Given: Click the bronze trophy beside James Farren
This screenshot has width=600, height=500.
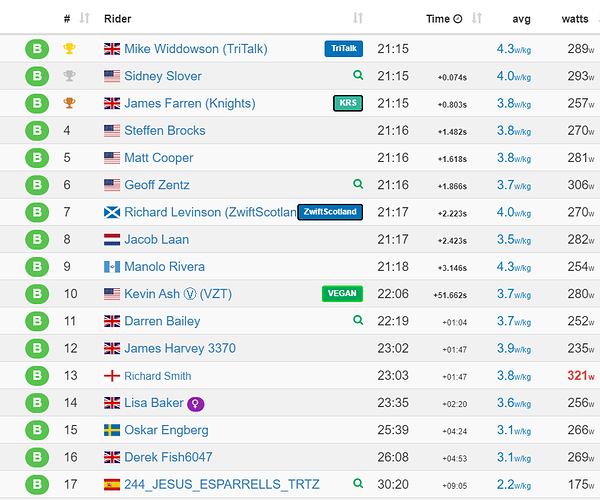Looking at the screenshot, I should pyautogui.click(x=69, y=103).
